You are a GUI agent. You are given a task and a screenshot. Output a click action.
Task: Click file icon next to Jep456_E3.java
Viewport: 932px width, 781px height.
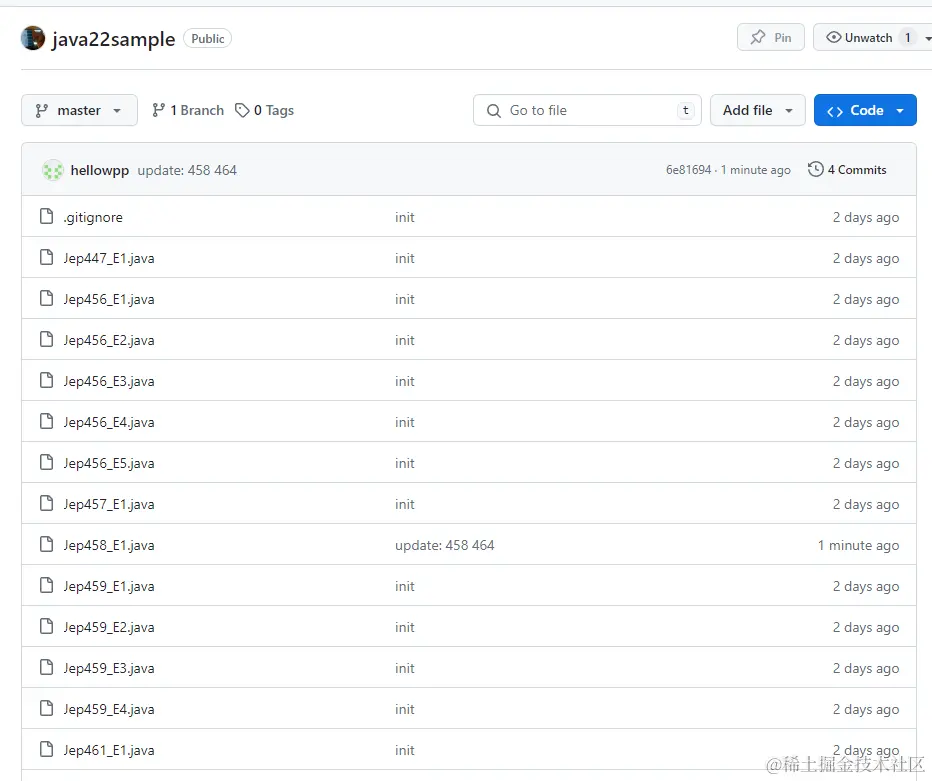46,380
